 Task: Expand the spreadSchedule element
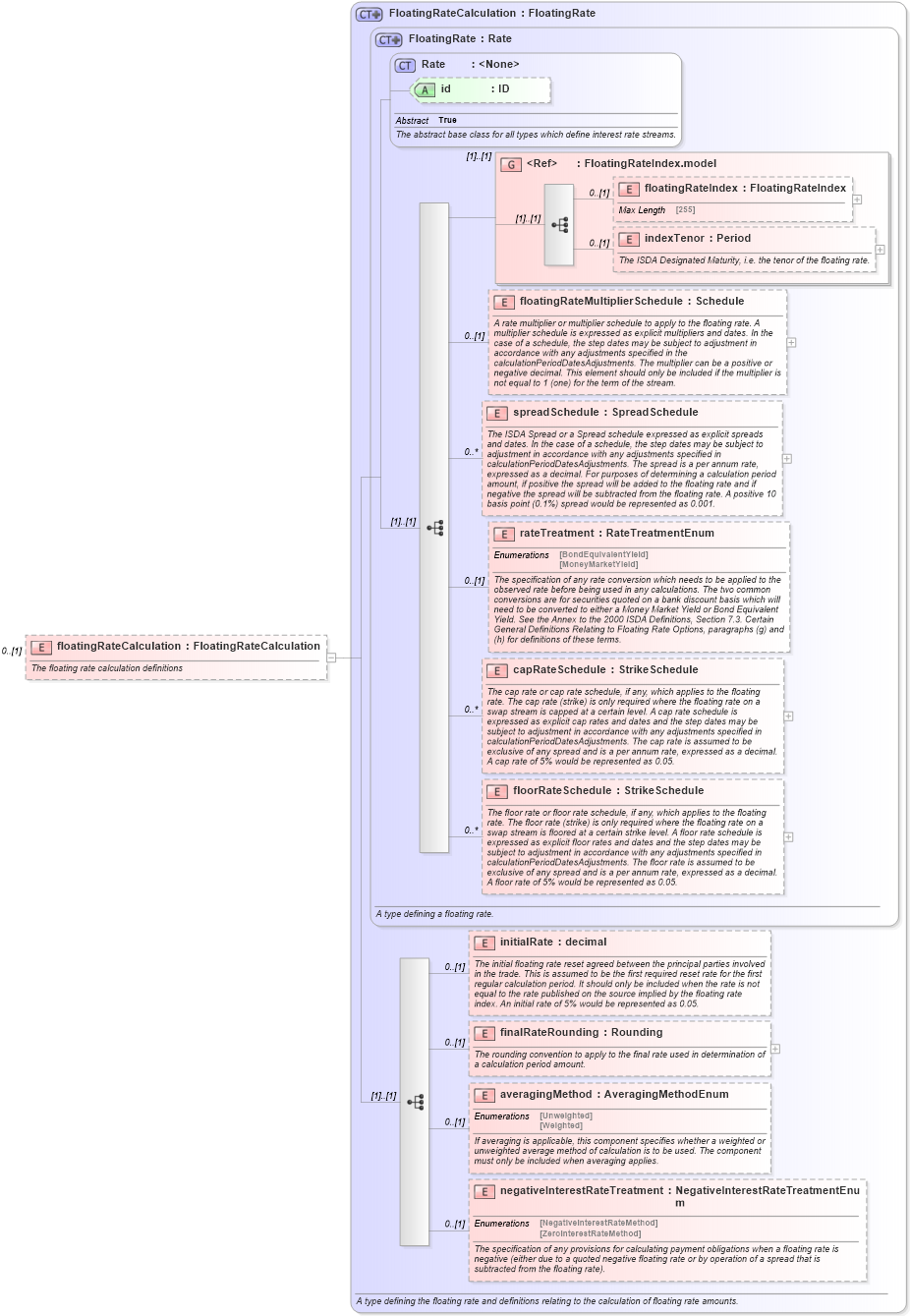(787, 459)
